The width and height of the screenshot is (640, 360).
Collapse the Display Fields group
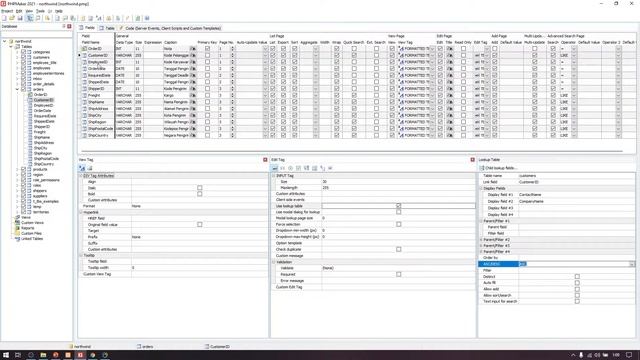pyautogui.click(x=481, y=189)
